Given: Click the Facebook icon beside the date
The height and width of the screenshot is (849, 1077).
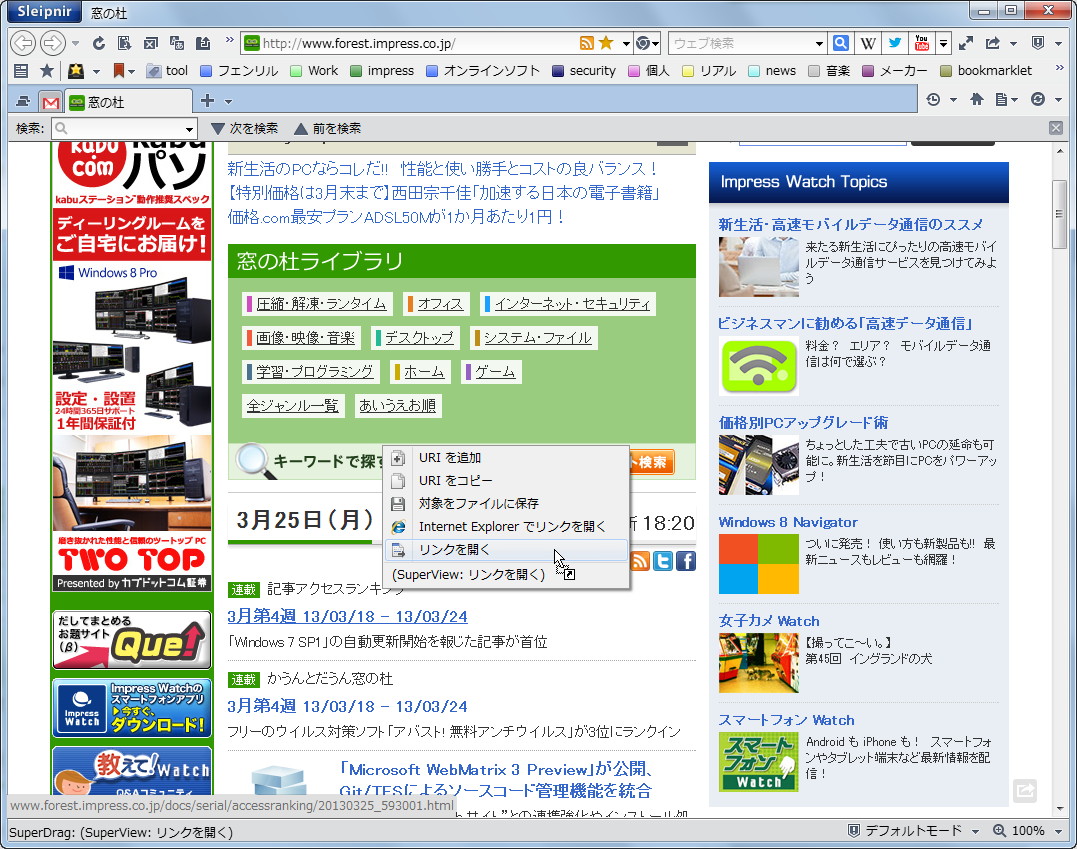Looking at the screenshot, I should click(685, 561).
